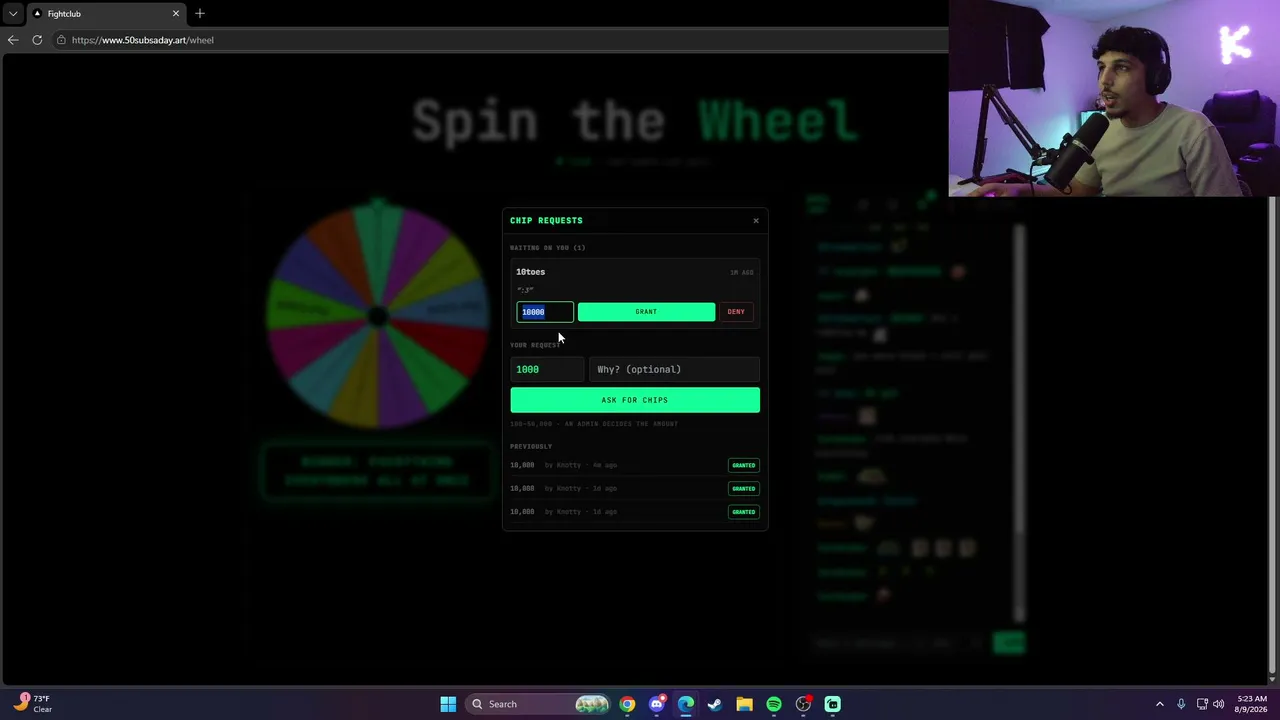Click the address bar URL

[x=143, y=40]
